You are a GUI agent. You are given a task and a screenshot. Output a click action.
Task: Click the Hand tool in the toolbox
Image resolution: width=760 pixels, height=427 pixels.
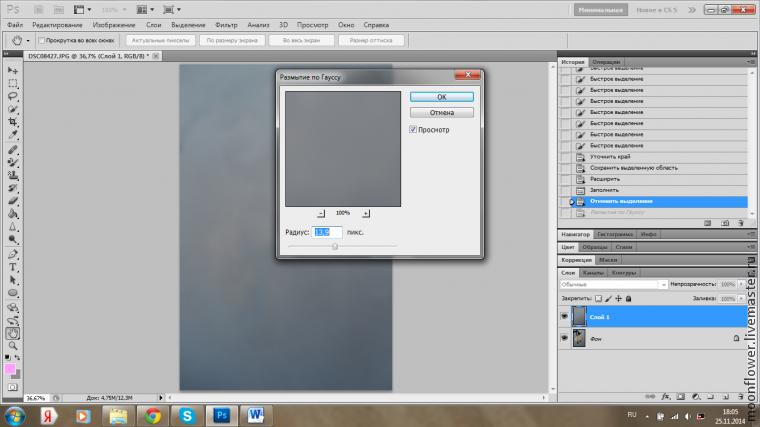click(13, 333)
